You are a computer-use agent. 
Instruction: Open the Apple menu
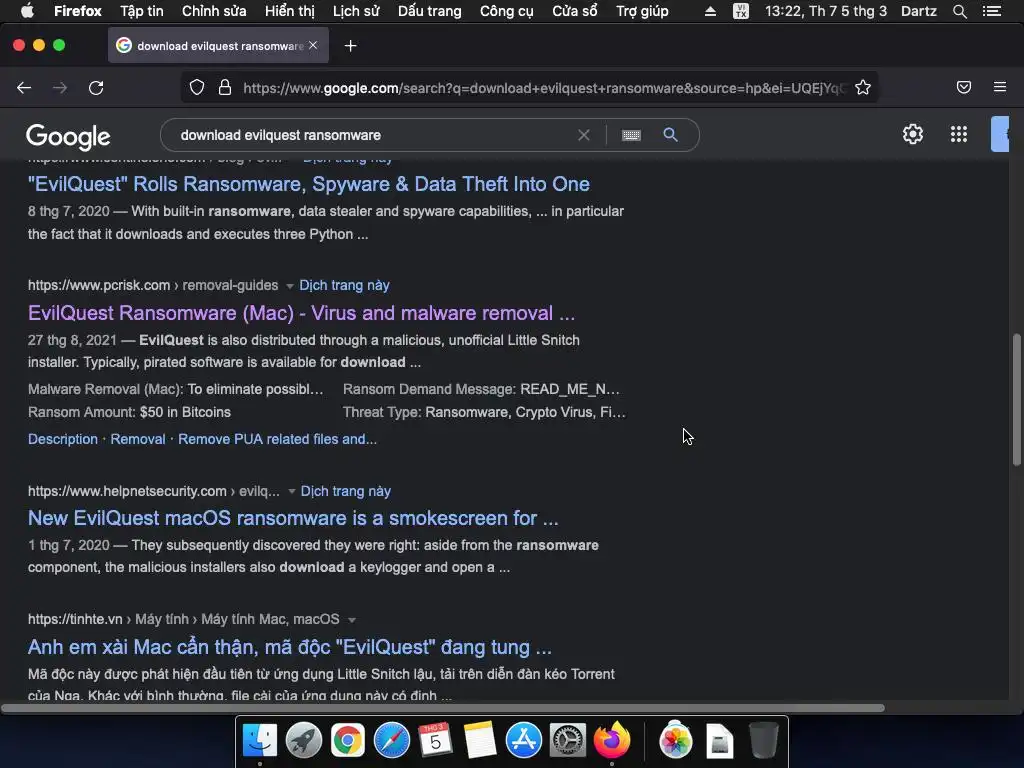[27, 11]
